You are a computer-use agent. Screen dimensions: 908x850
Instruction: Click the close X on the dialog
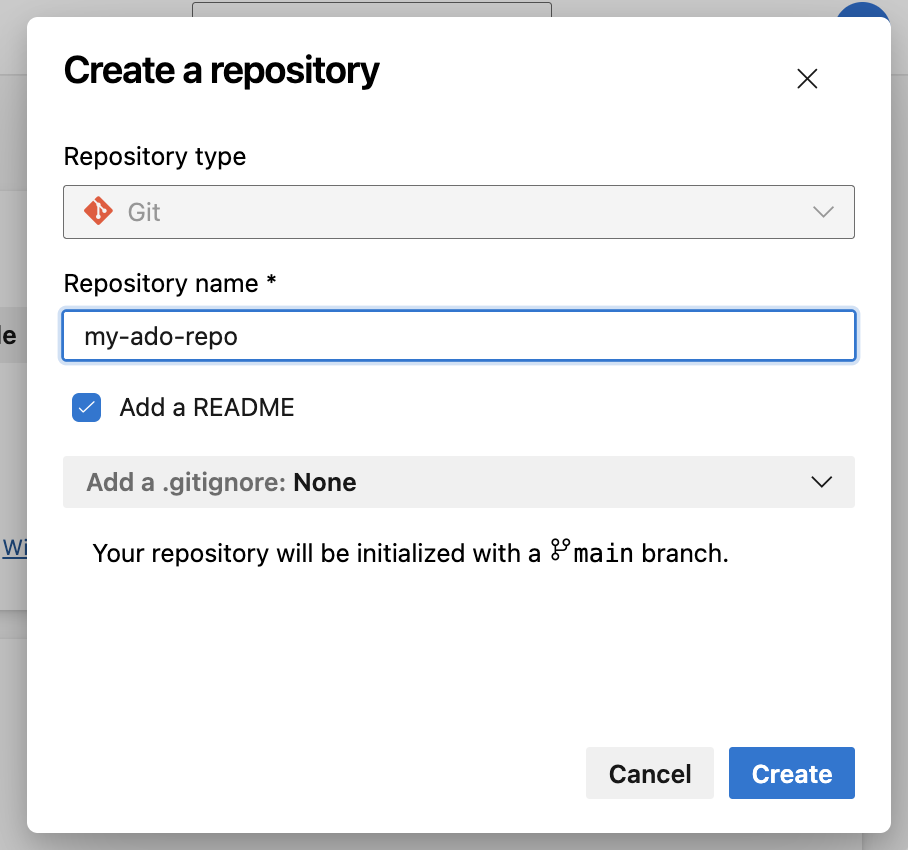tap(807, 78)
